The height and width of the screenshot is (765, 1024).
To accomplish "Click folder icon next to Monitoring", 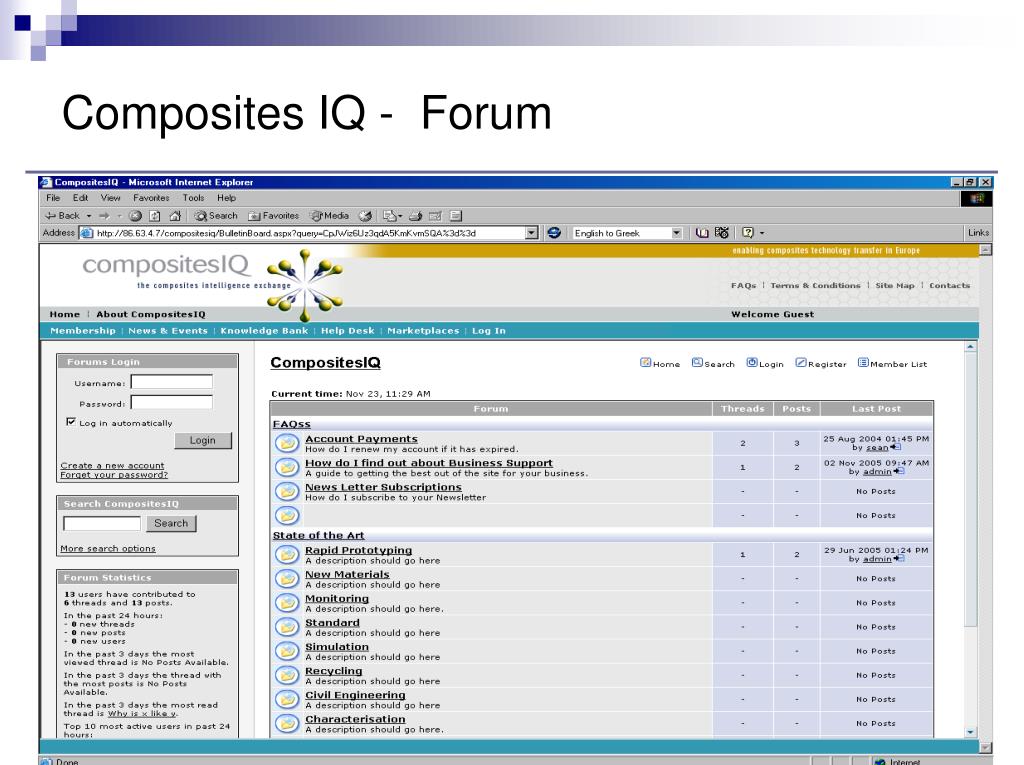I will [x=287, y=603].
